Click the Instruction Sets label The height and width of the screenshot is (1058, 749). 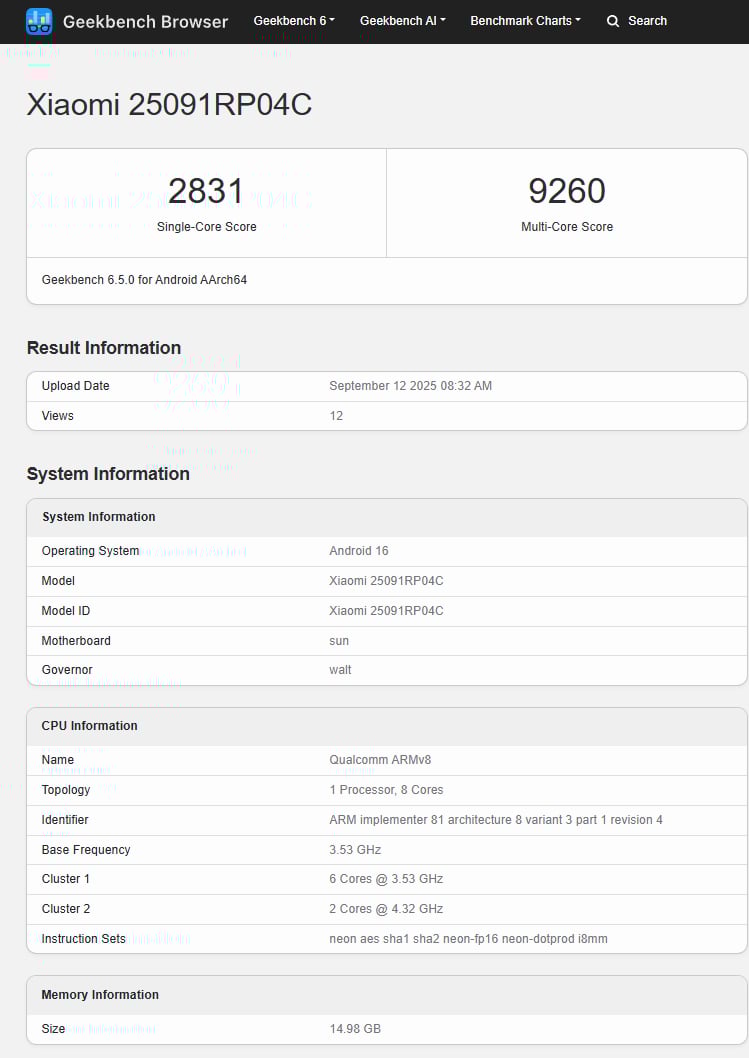coord(84,939)
